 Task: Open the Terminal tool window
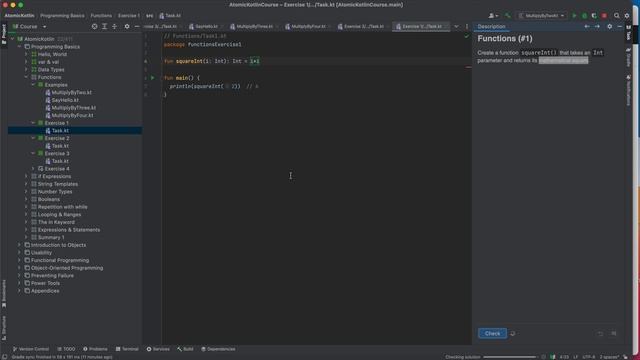click(x=127, y=349)
